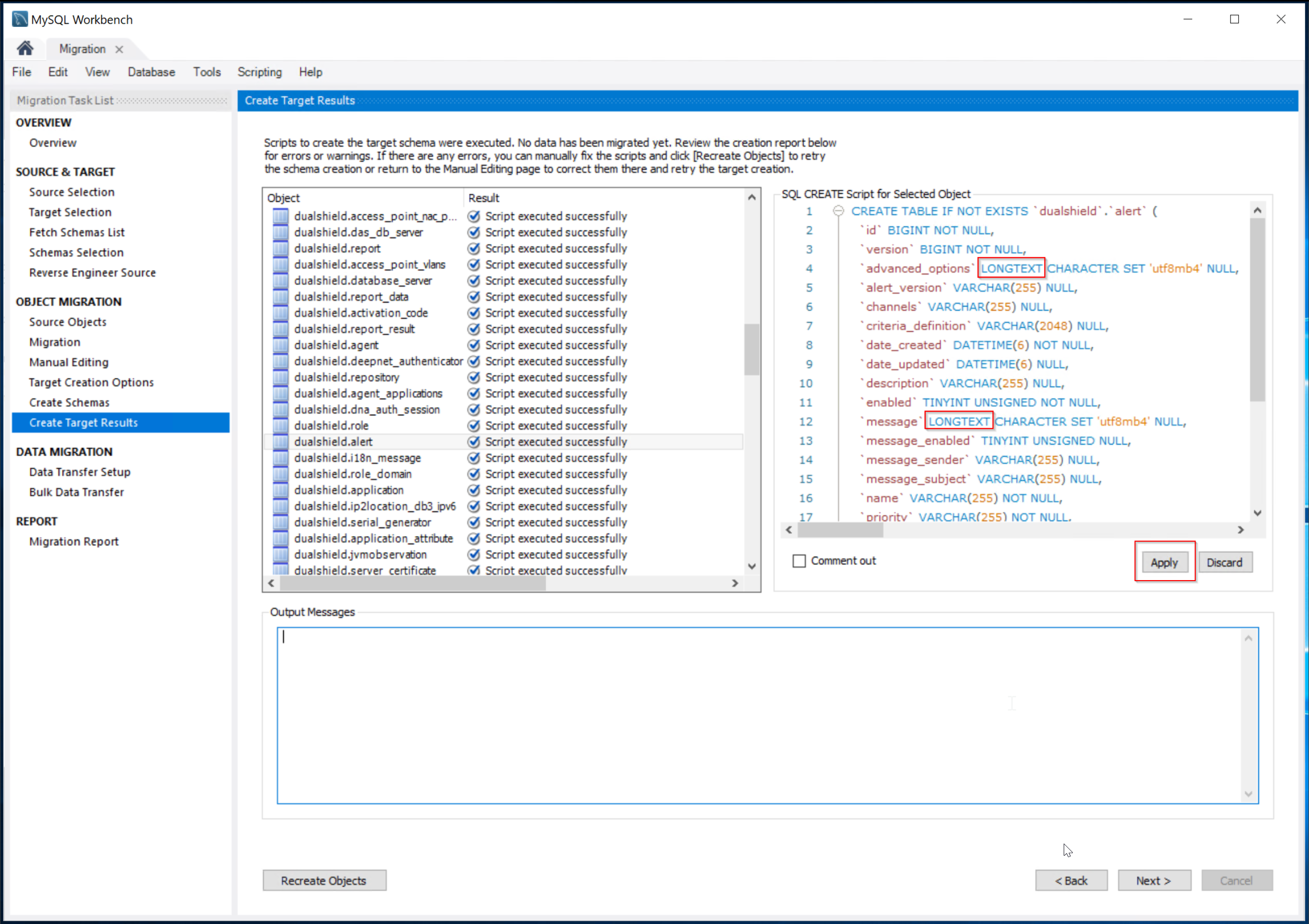Viewport: 1309px width, 924px height.
Task: Click table icon beside dualshield.role
Action: pos(280,426)
